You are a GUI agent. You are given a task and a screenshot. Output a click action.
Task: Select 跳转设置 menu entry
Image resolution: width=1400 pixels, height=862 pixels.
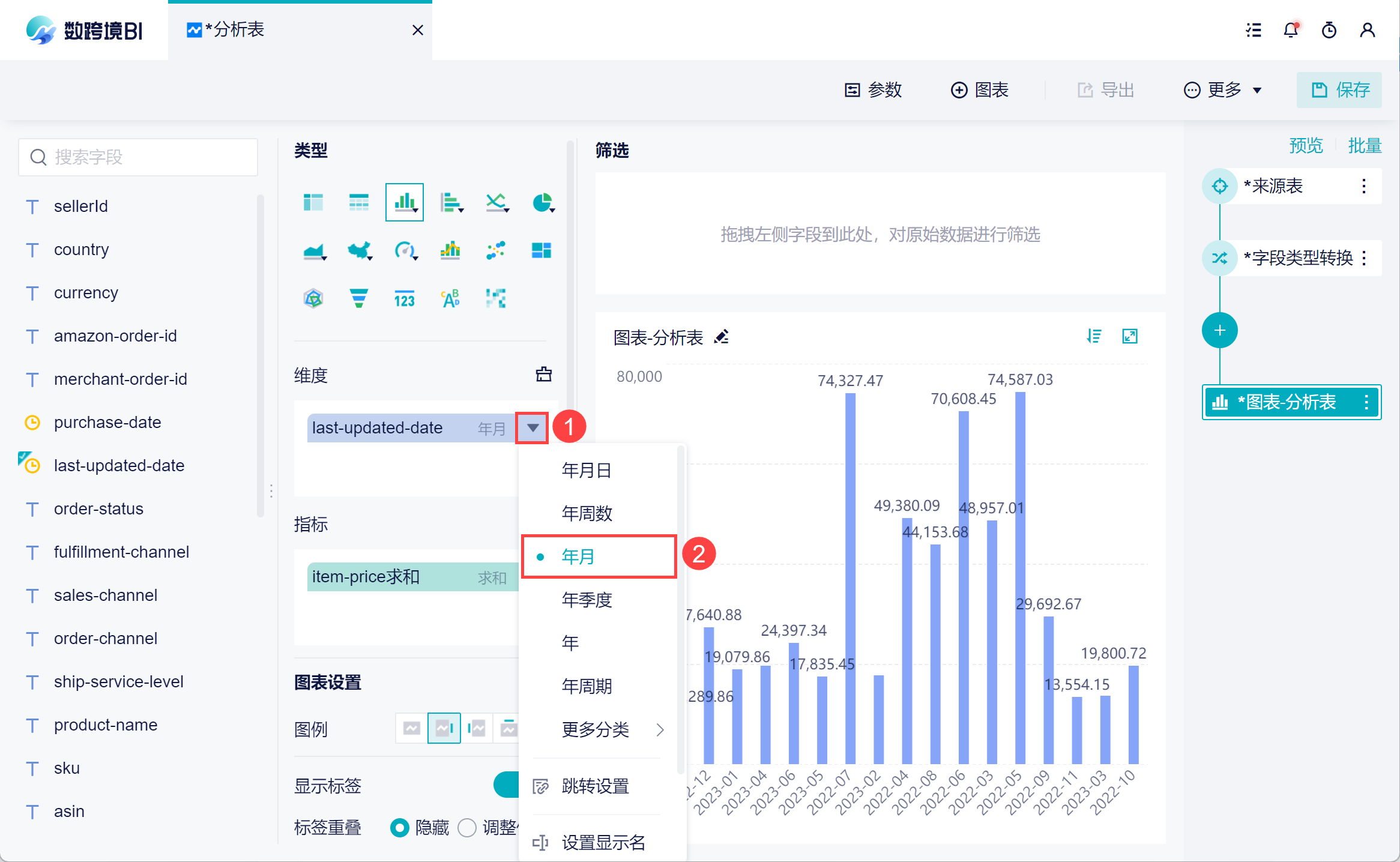595,786
